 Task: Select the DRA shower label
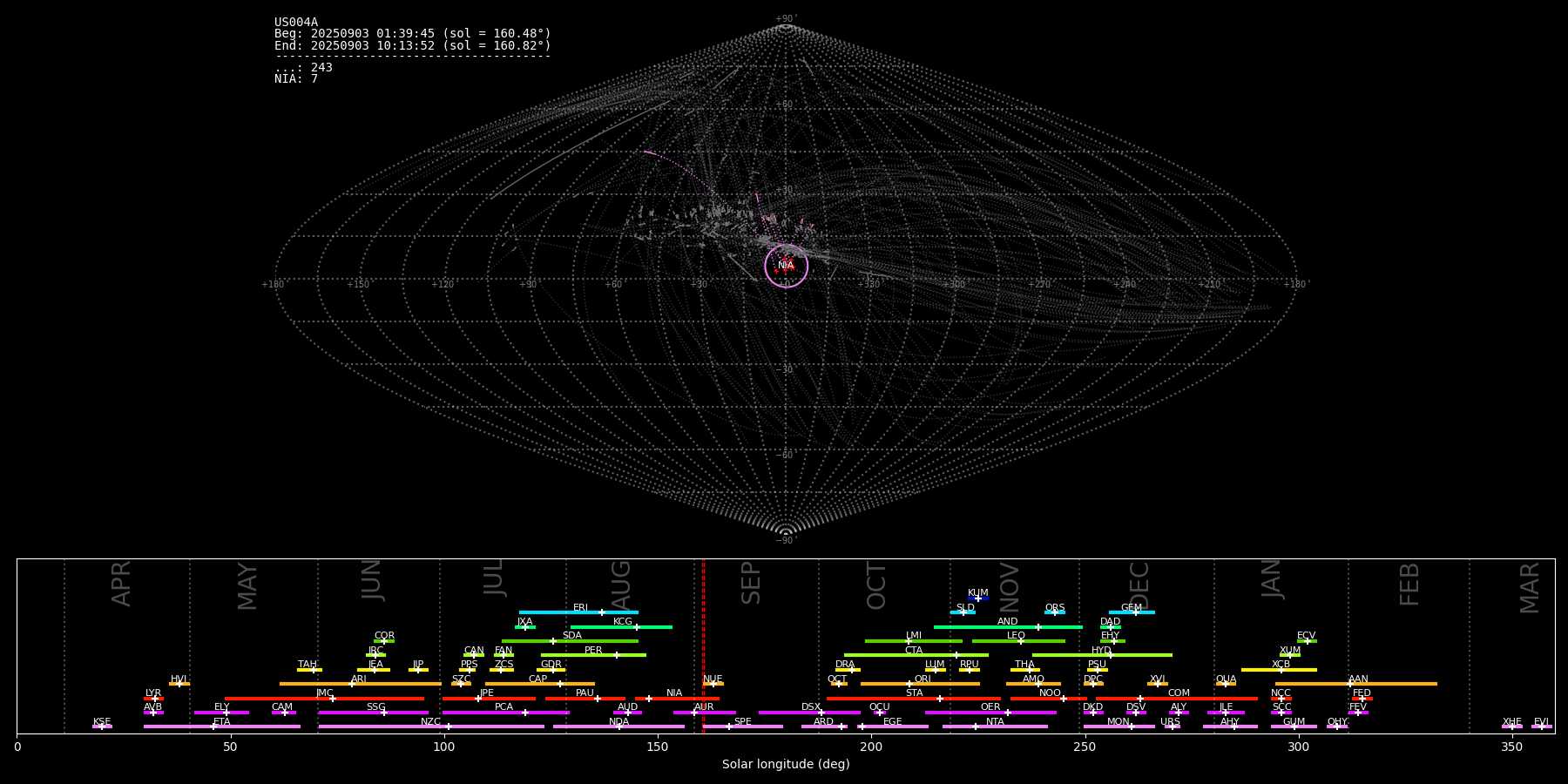coord(845,665)
